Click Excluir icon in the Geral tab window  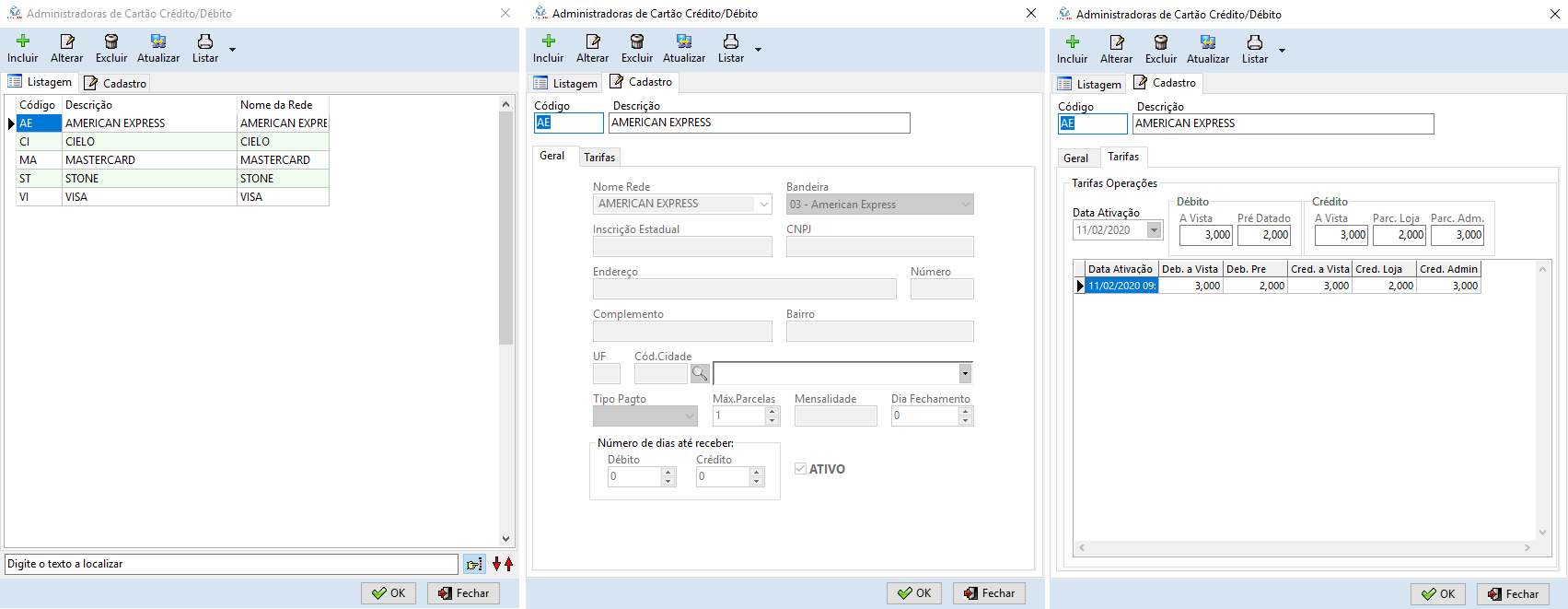(x=637, y=41)
